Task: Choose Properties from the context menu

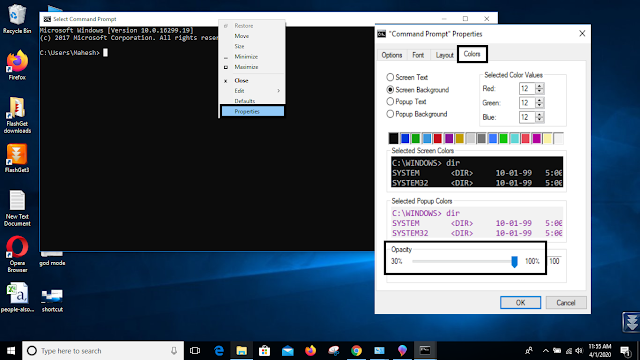Action: (x=253, y=111)
